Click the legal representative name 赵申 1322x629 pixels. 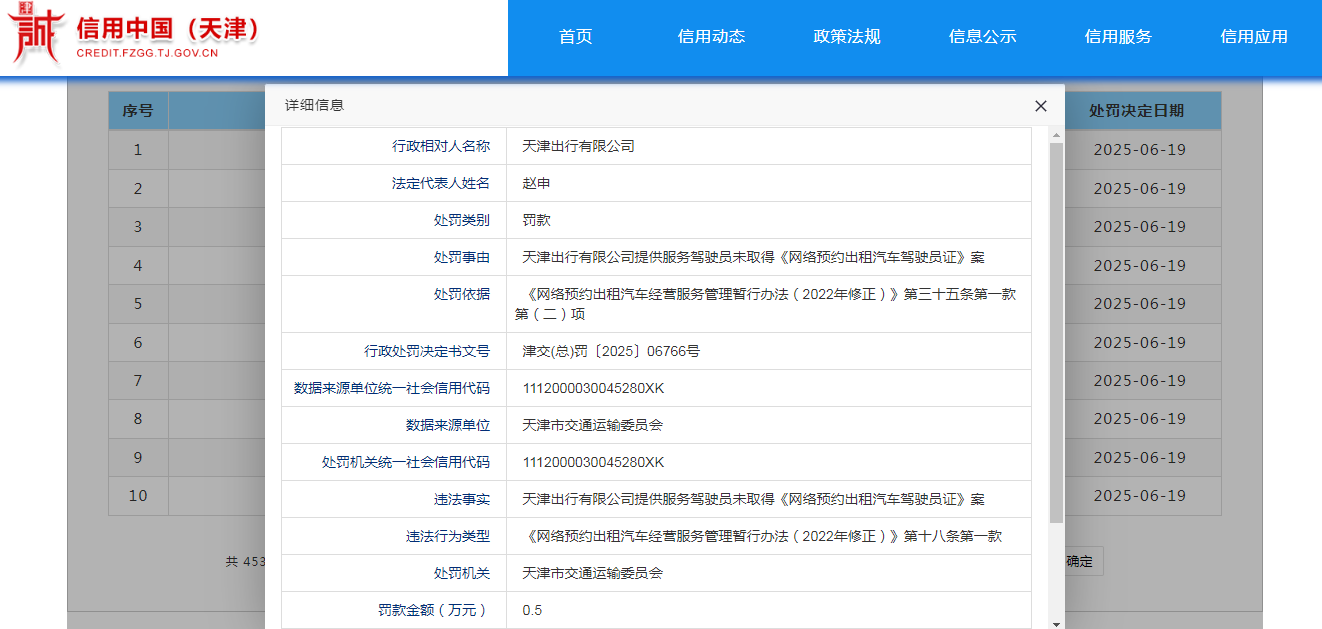[x=536, y=183]
